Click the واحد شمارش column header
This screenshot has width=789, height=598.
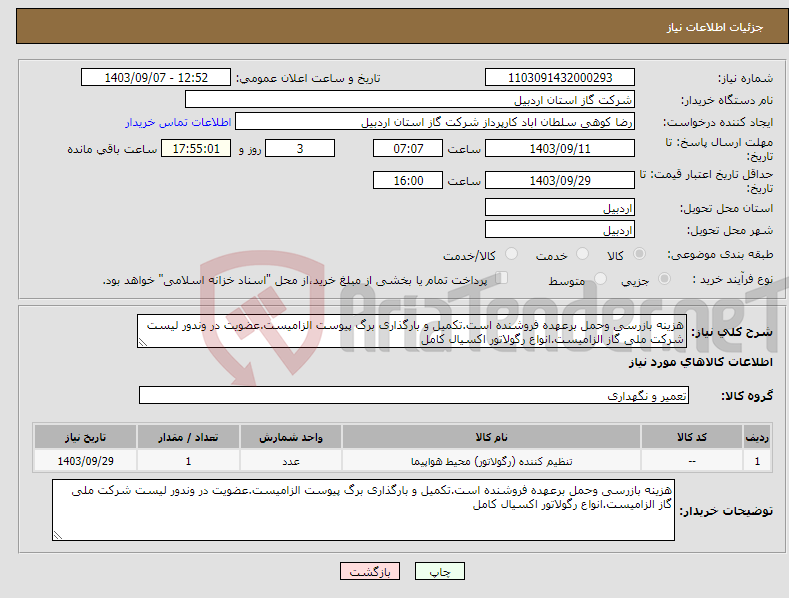(x=291, y=437)
